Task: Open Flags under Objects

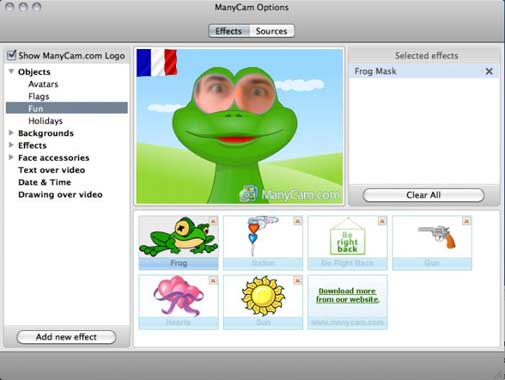Action: pyautogui.click(x=39, y=96)
